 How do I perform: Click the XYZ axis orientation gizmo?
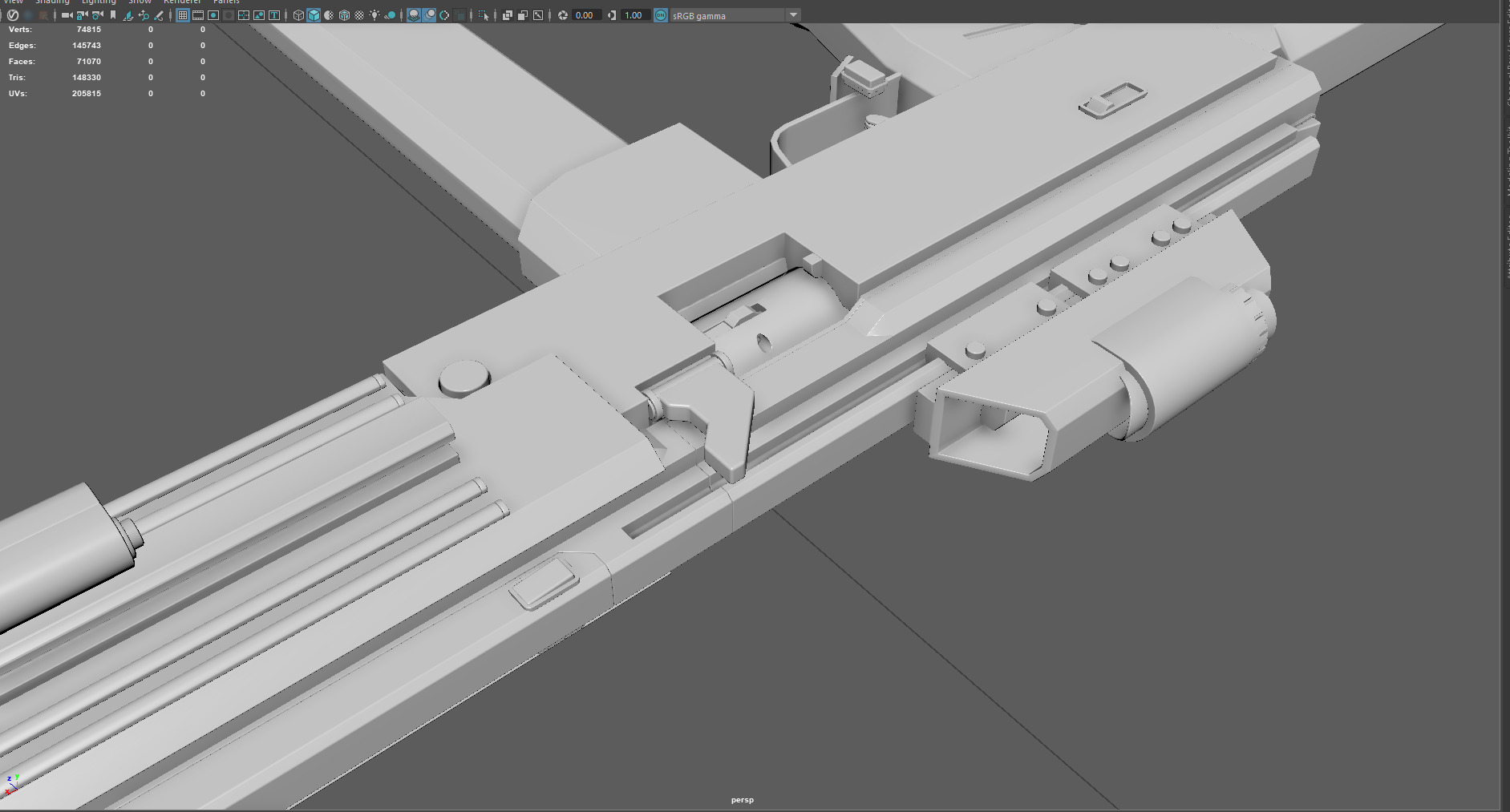point(12,783)
